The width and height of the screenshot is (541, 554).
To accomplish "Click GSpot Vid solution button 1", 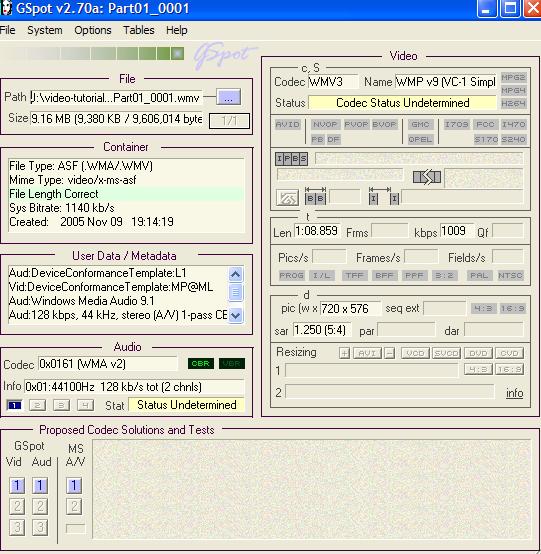I will click(x=17, y=485).
